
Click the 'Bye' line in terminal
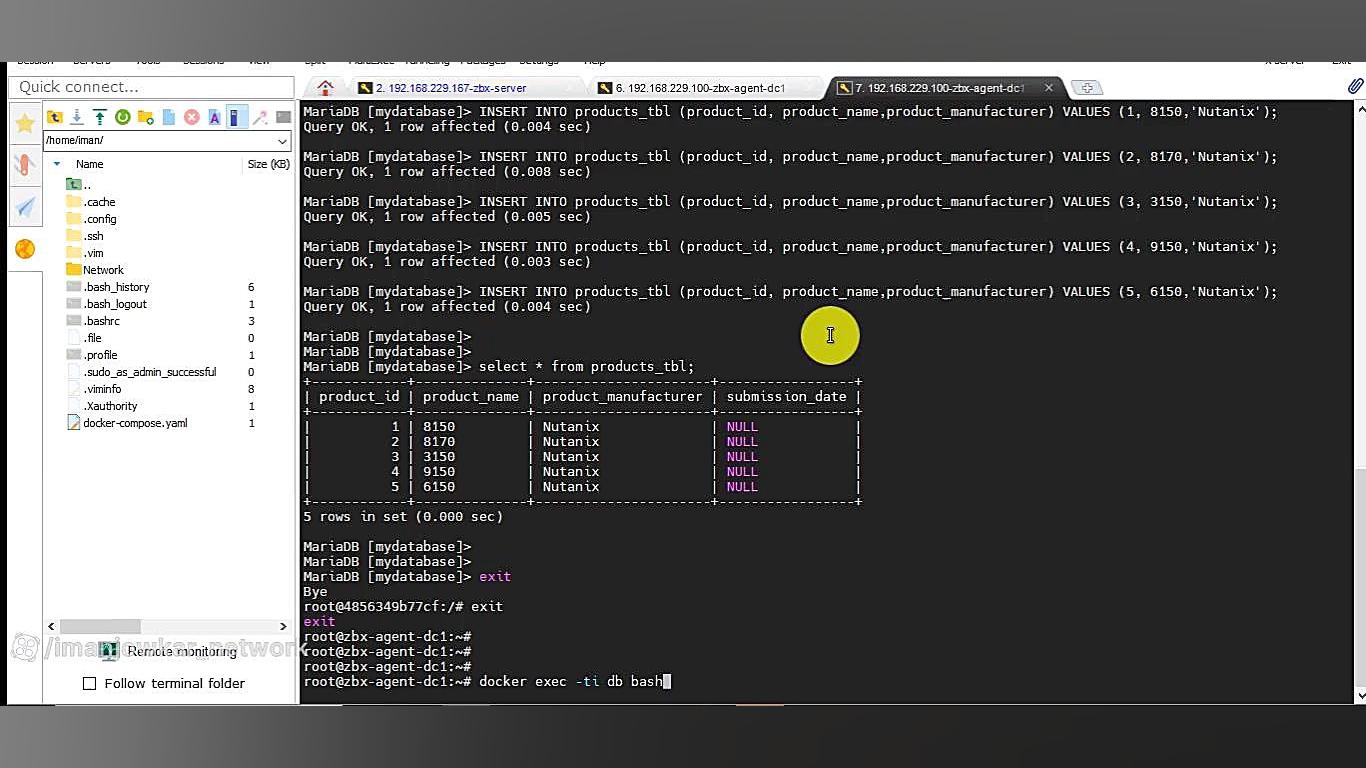point(315,592)
